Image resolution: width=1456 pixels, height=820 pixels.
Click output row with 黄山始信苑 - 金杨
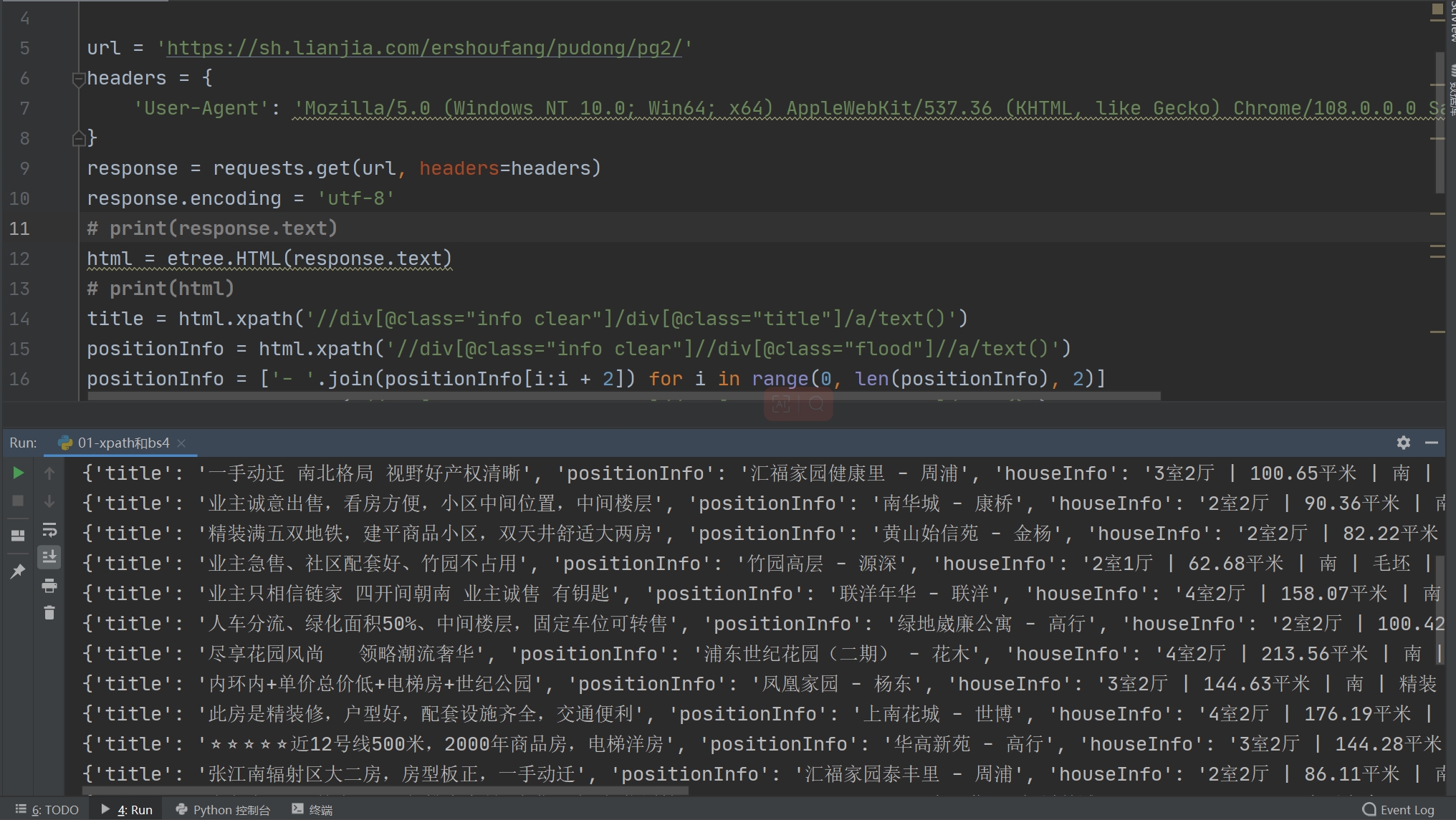pyautogui.click(x=762, y=534)
